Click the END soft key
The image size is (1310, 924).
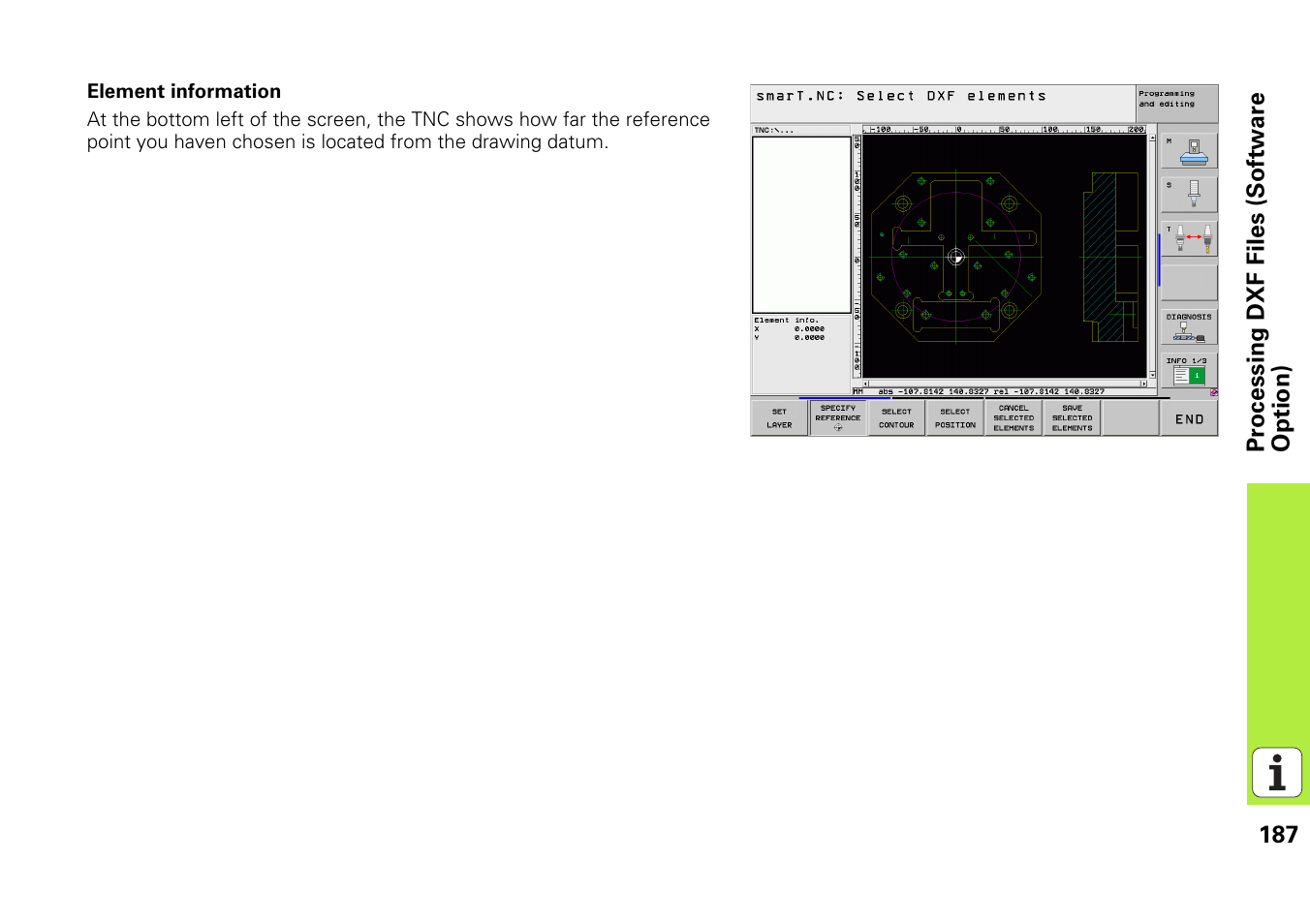(x=1190, y=418)
